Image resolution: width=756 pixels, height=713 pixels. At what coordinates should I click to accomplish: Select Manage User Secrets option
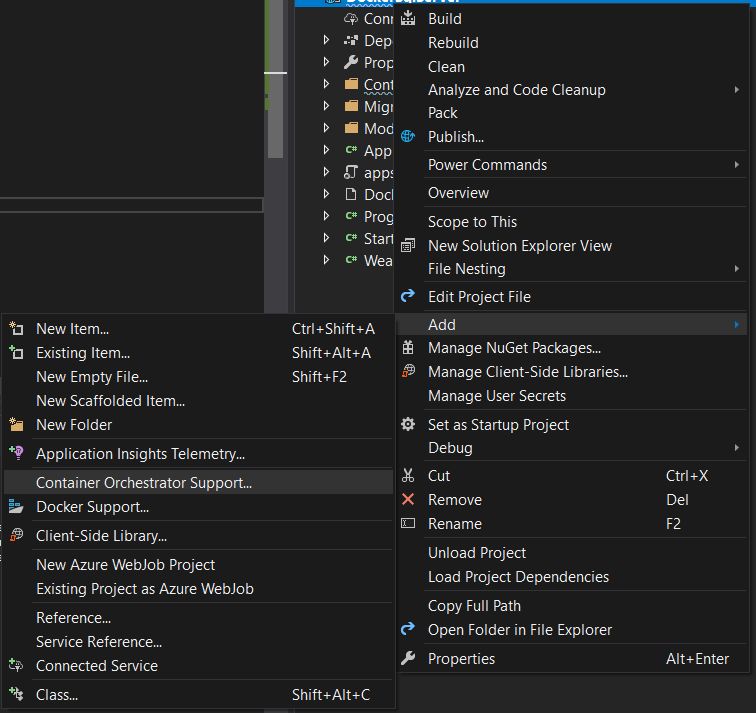(497, 396)
